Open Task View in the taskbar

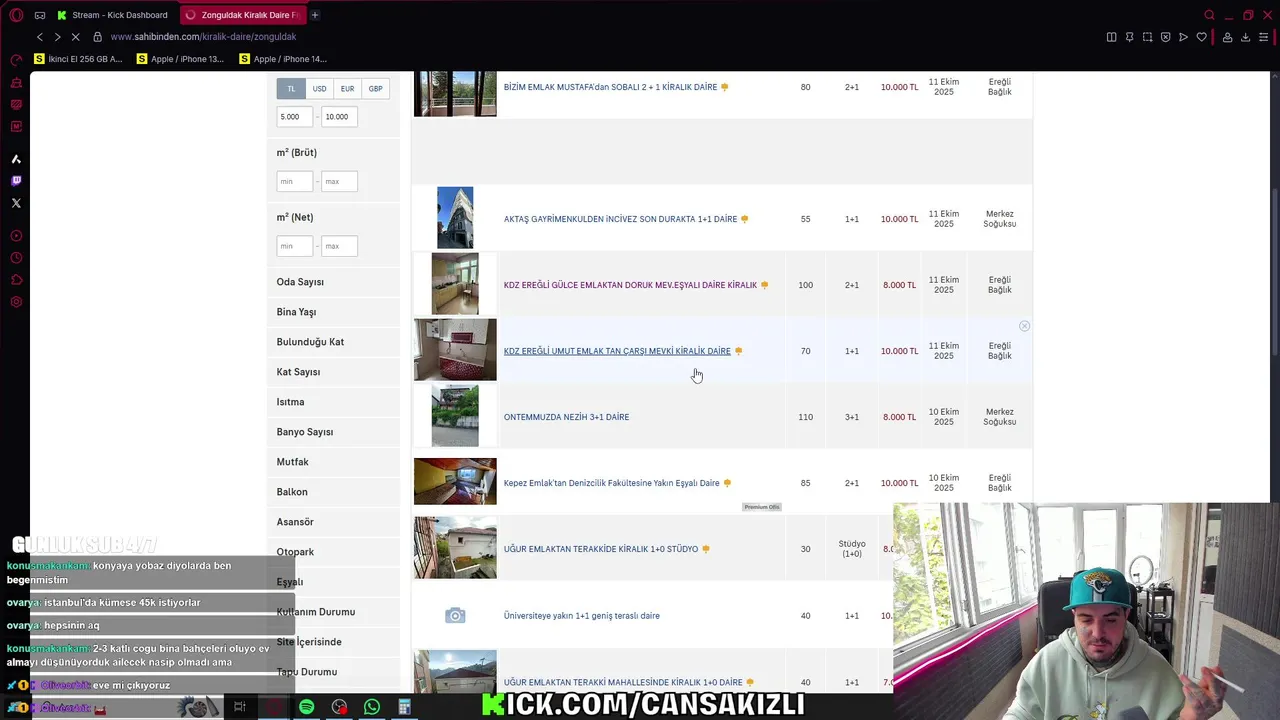pyautogui.click(x=240, y=707)
